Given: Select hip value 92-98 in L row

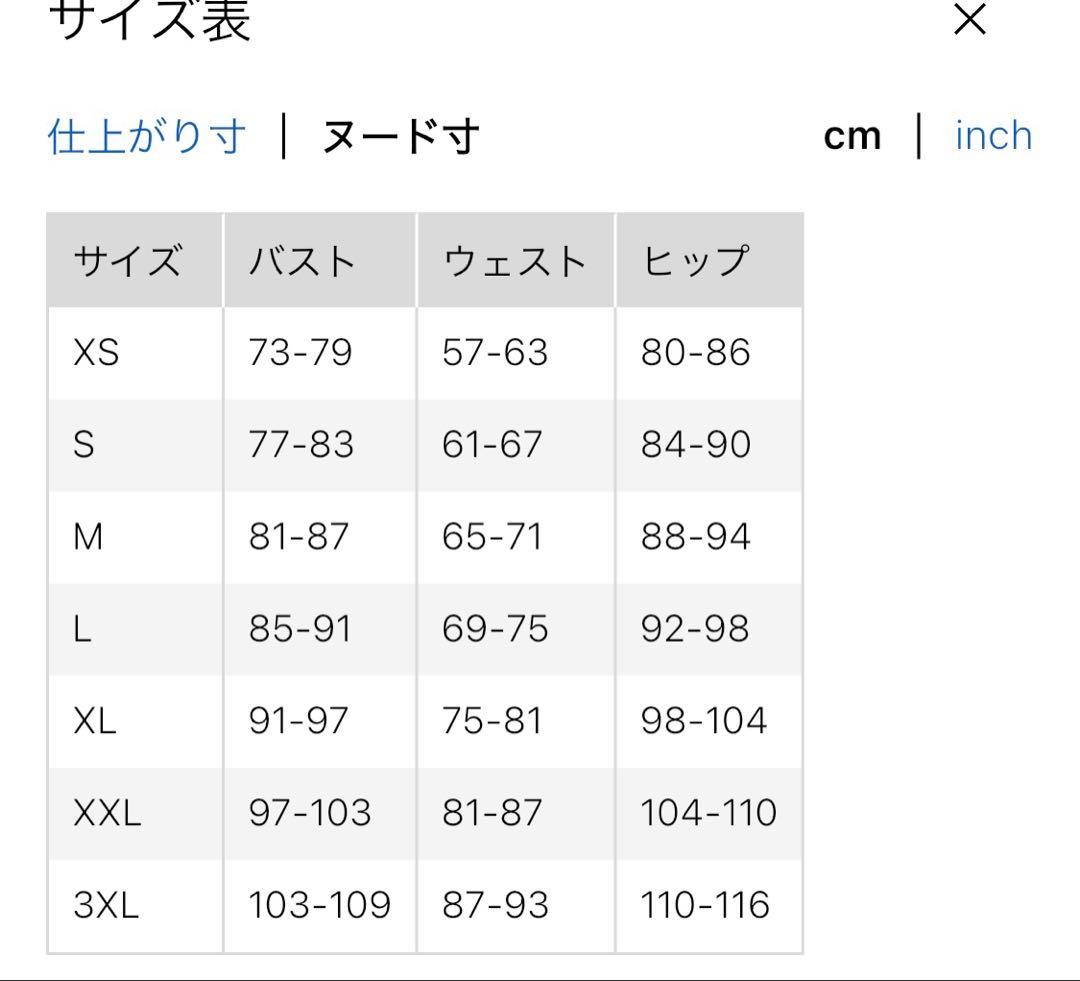Looking at the screenshot, I should click(x=694, y=629).
